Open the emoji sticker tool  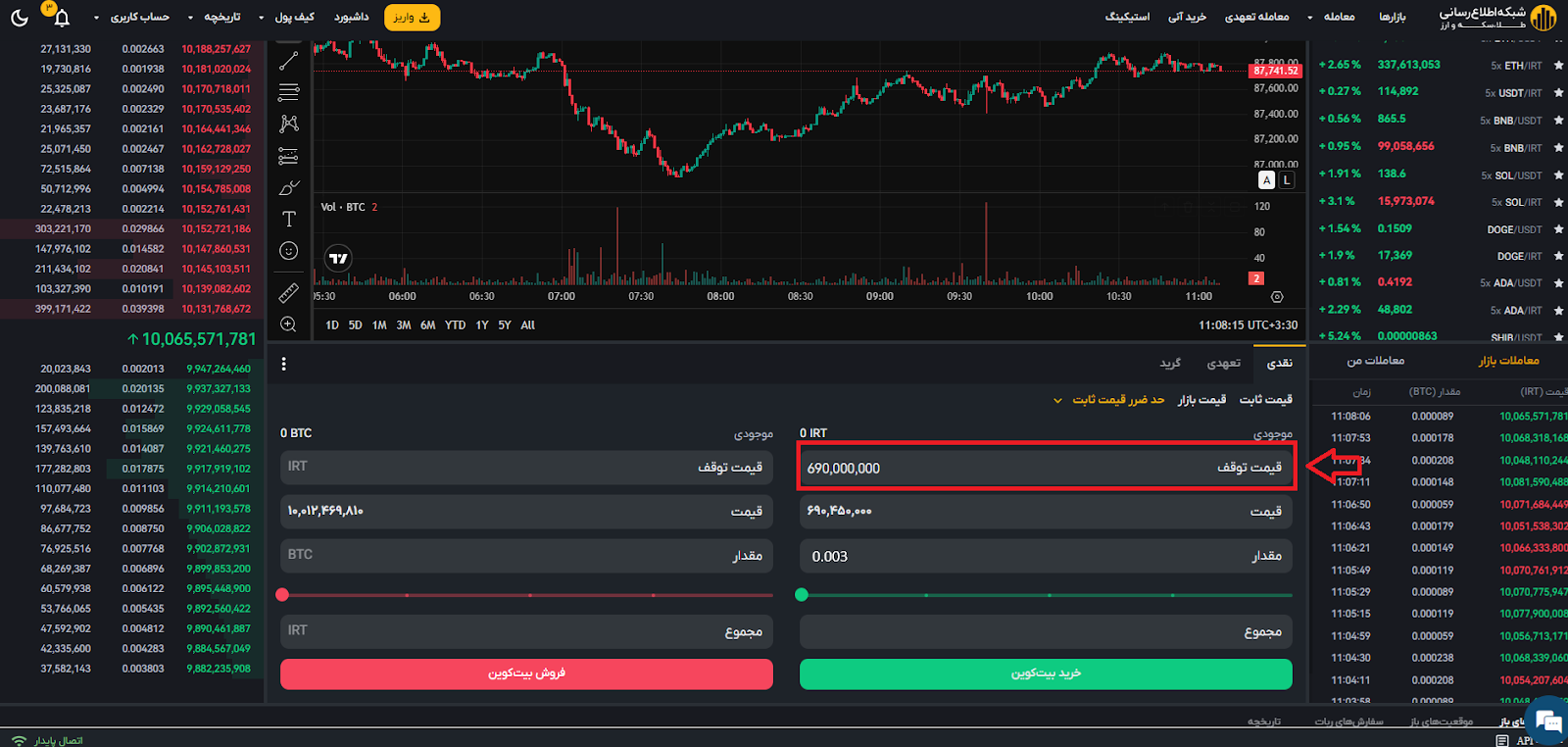(x=288, y=251)
